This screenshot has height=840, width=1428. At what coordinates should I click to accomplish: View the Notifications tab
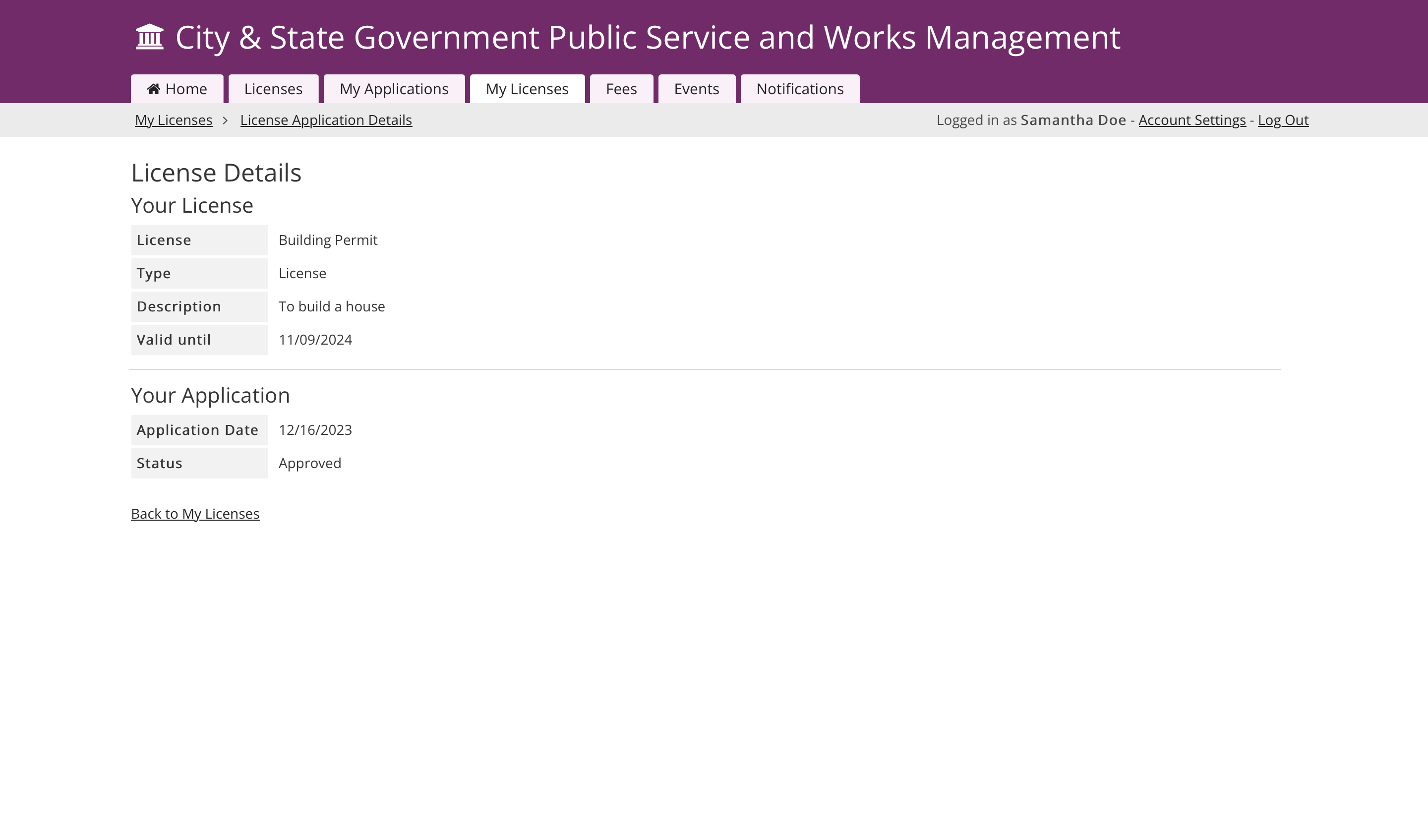[x=800, y=89]
